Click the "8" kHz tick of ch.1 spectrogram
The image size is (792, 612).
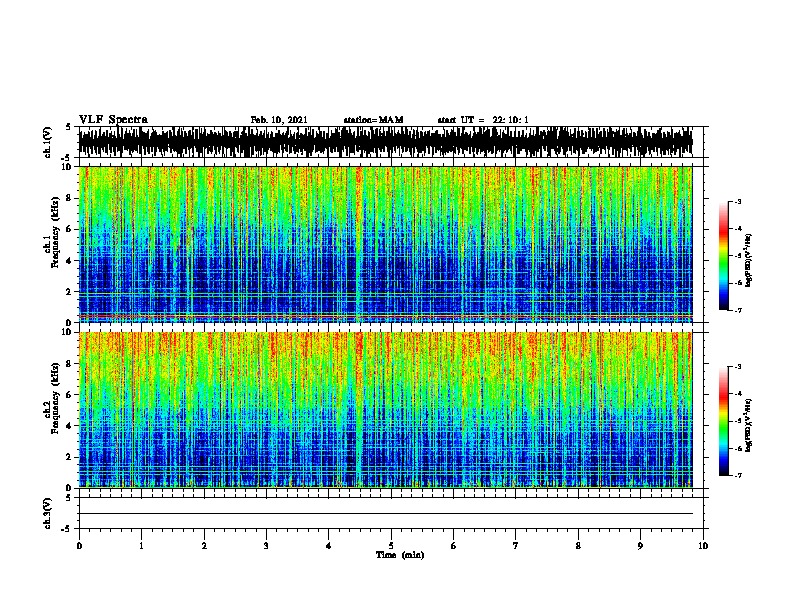point(70,198)
